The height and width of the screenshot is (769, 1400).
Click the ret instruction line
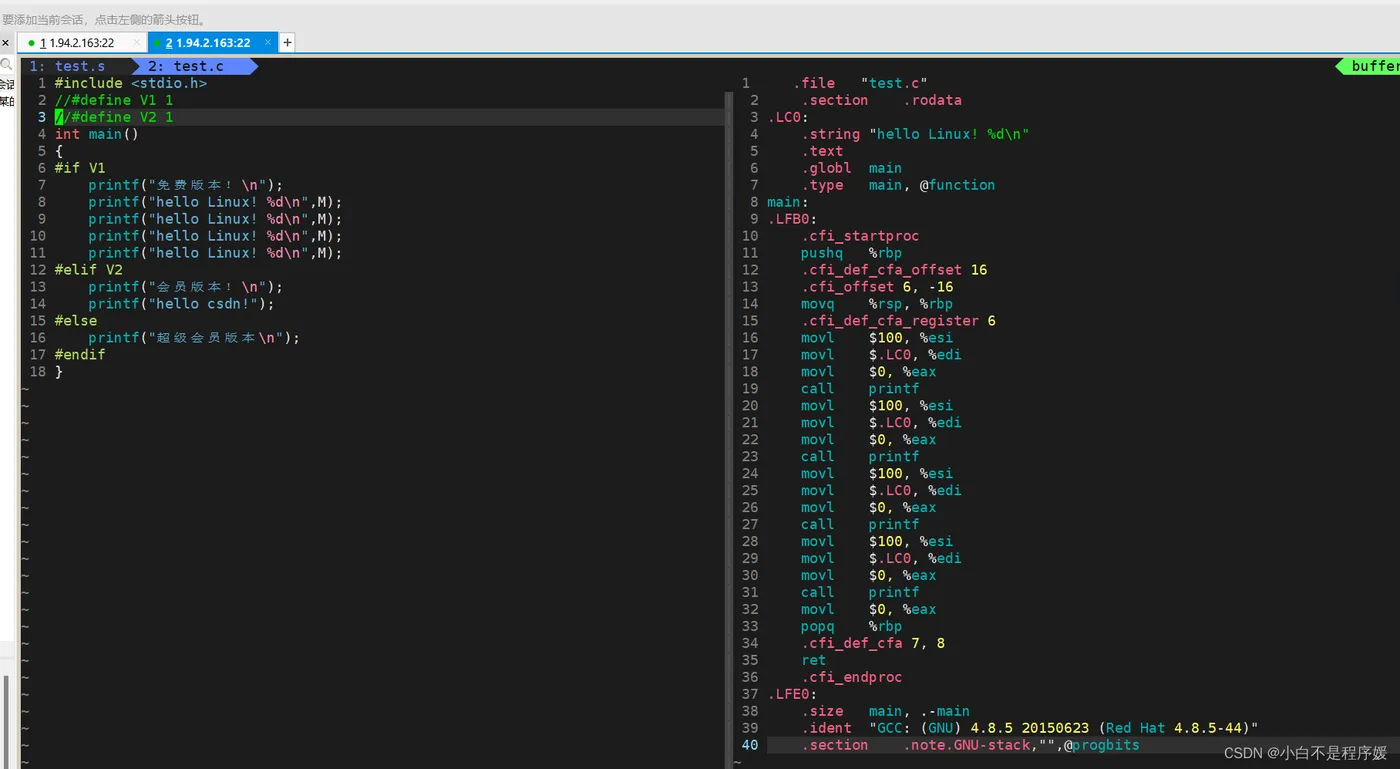[x=813, y=661]
